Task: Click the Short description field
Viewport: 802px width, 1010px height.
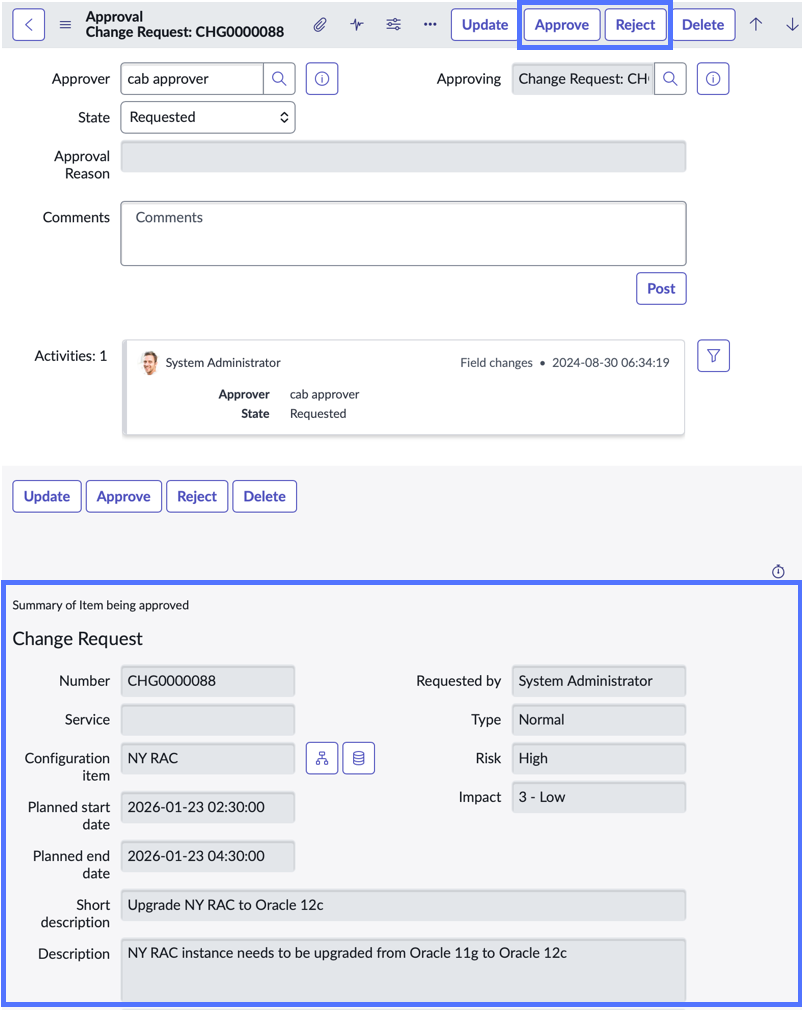Action: 403,905
